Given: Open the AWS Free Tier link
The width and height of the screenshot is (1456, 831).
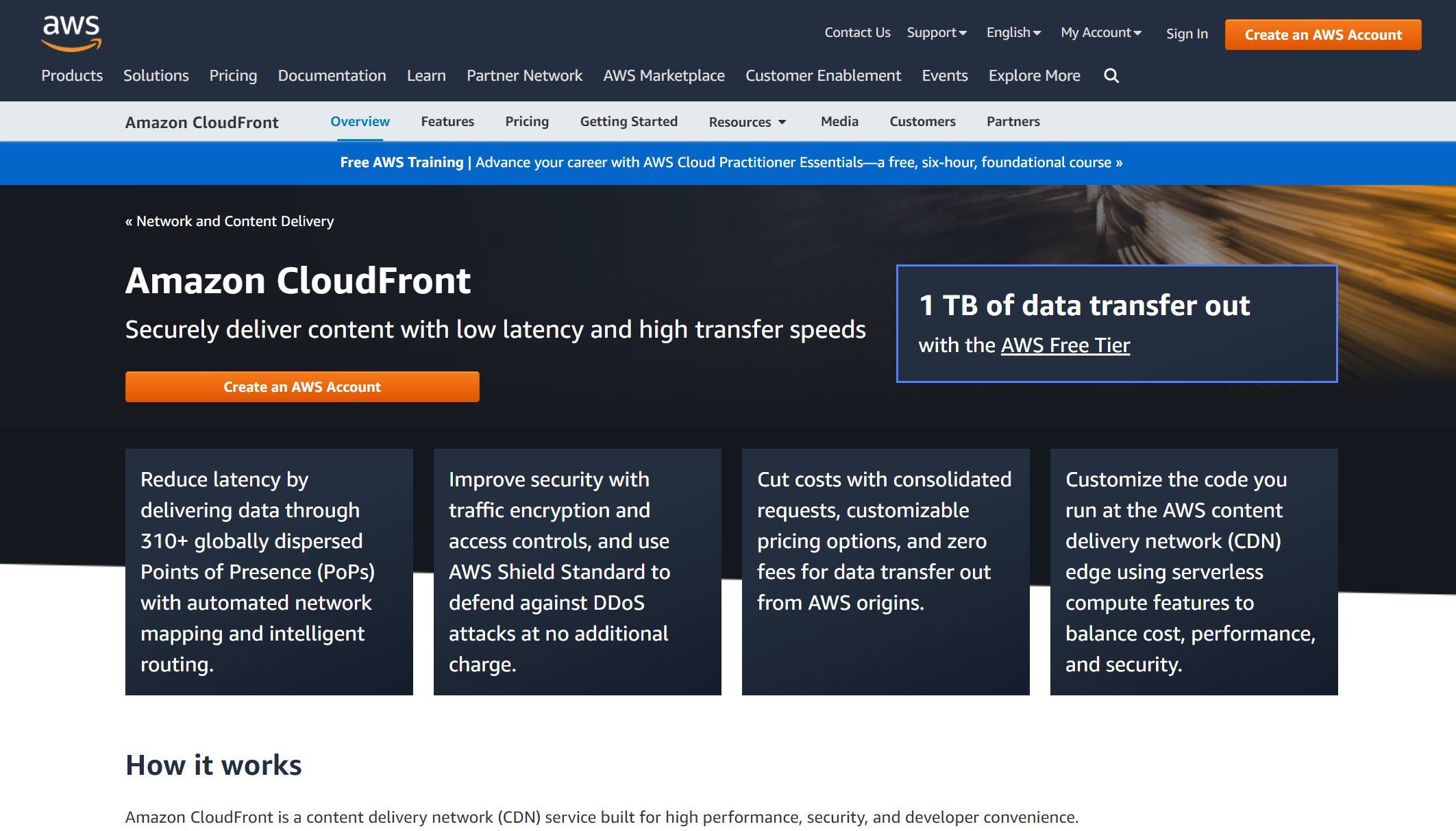Looking at the screenshot, I should coord(1065,345).
